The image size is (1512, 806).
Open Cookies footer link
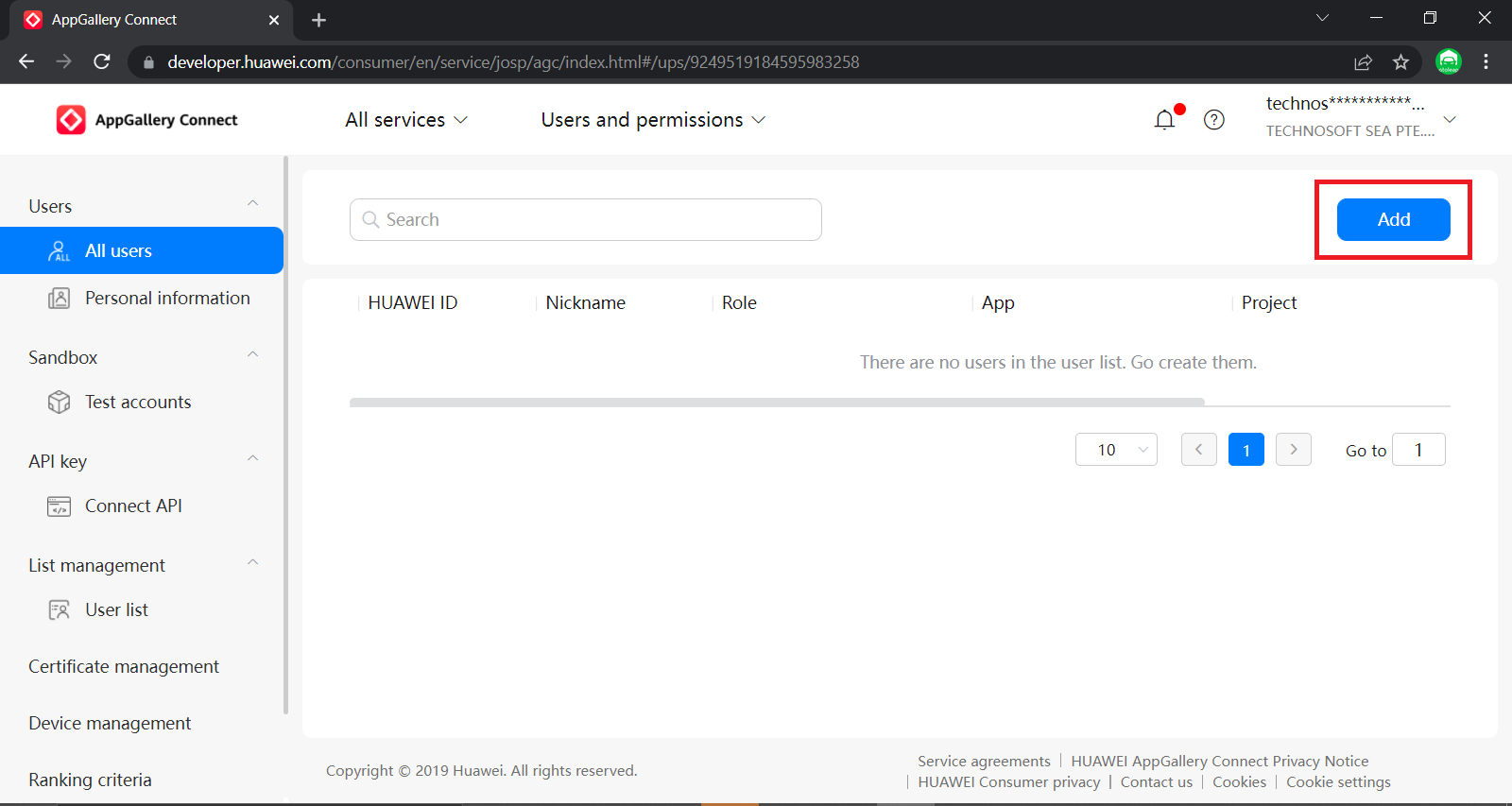tap(1239, 782)
